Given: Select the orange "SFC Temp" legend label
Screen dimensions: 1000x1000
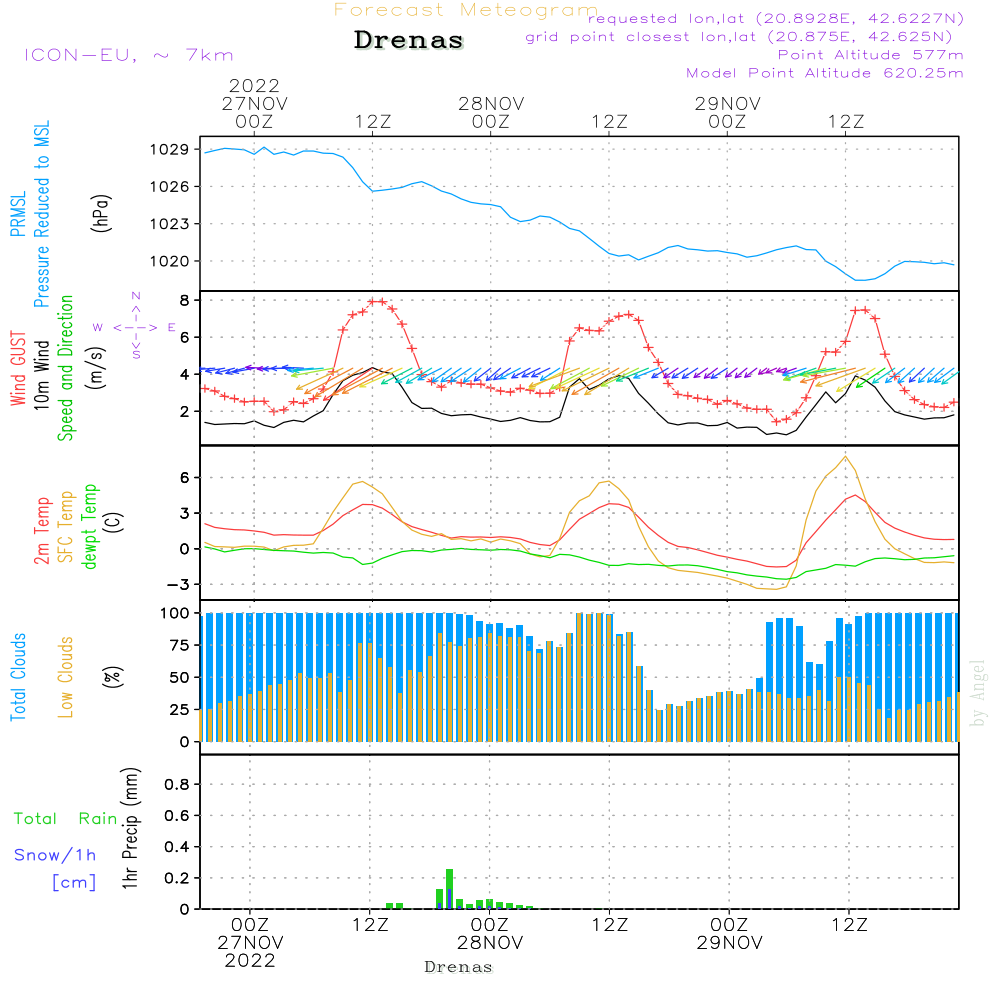Looking at the screenshot, I should coord(65,527).
